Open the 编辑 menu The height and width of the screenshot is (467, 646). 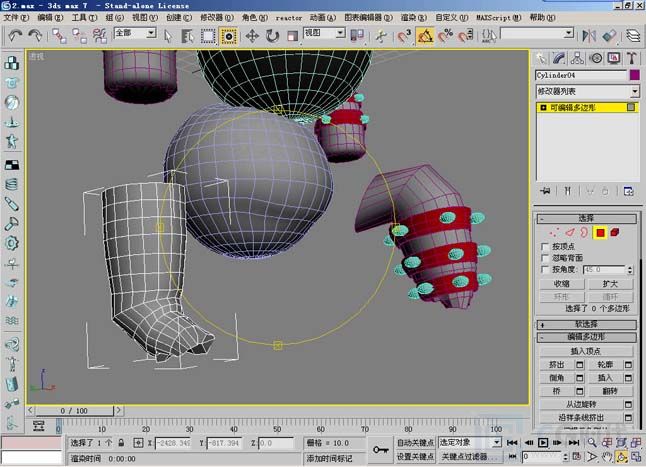pyautogui.click(x=50, y=18)
